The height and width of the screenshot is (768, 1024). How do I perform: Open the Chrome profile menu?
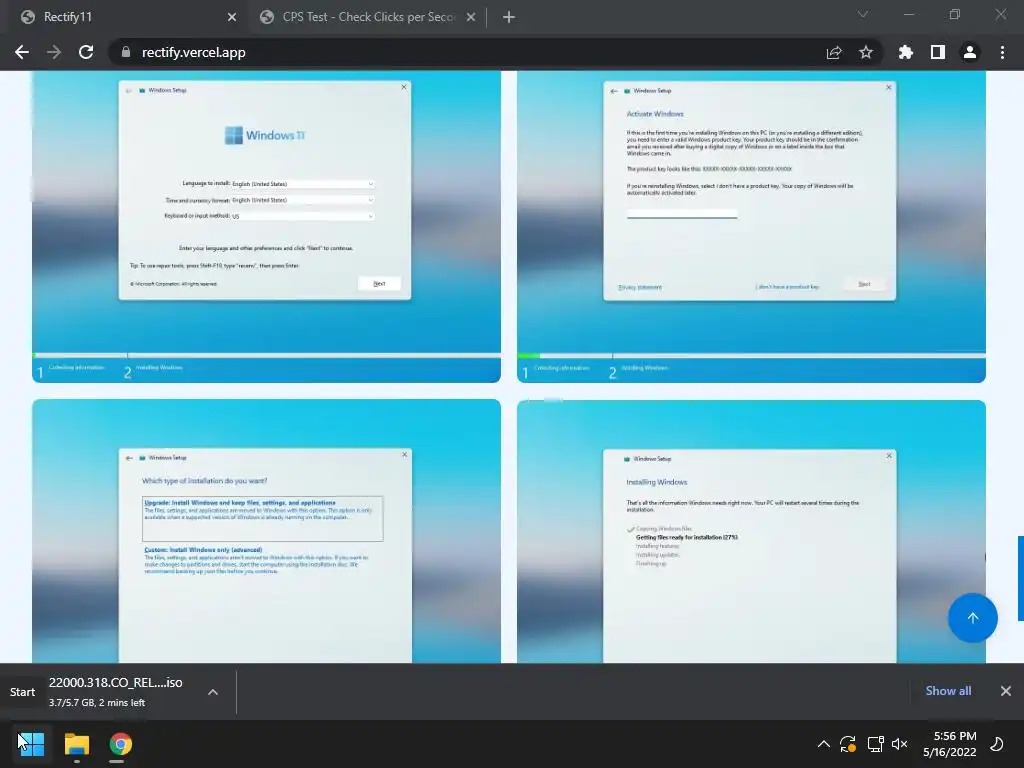click(970, 52)
